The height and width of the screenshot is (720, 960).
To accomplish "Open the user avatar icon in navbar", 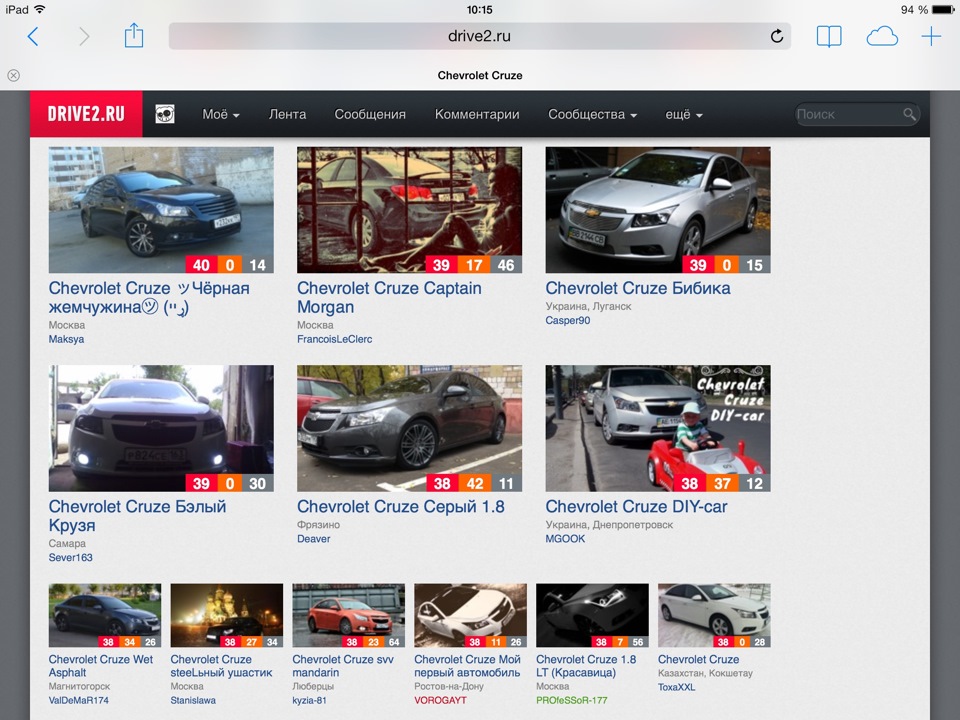I will [x=165, y=114].
